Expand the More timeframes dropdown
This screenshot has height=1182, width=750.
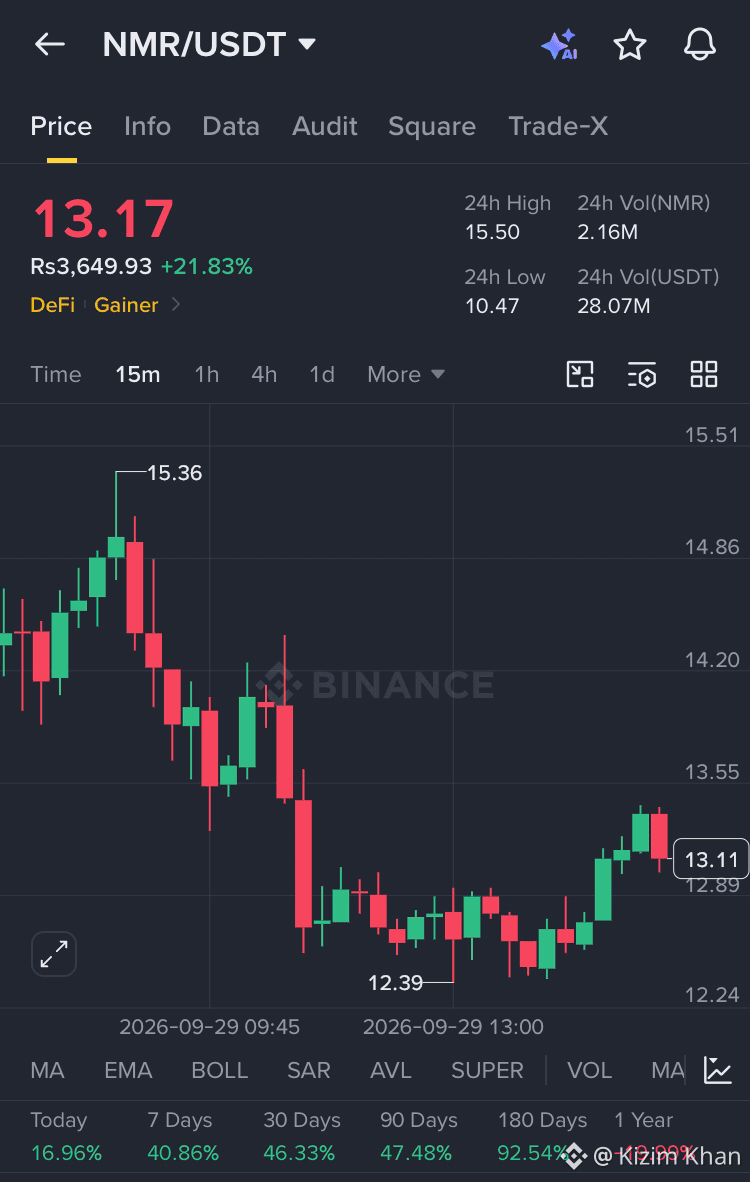[406, 375]
